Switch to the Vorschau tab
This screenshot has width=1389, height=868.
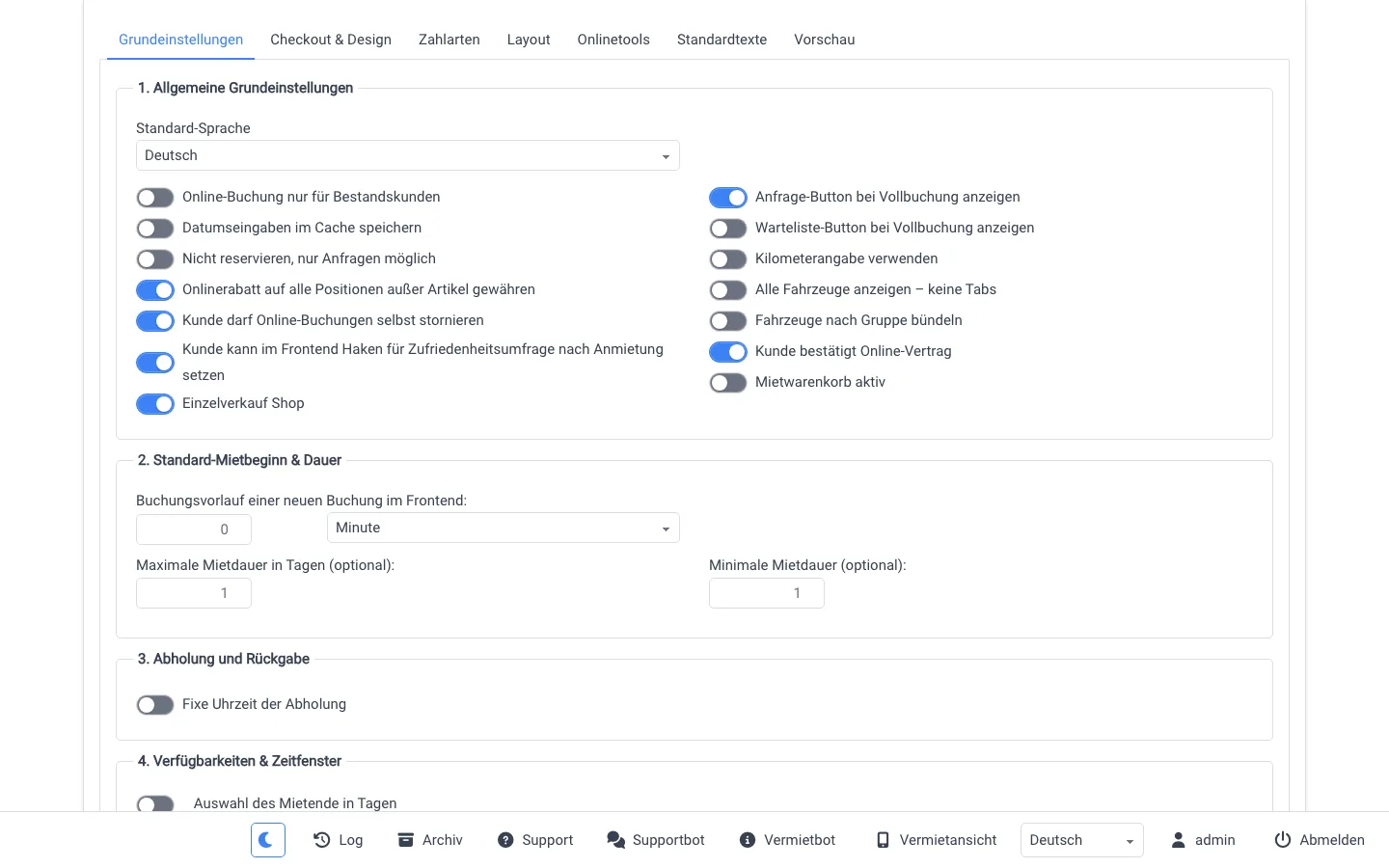point(825,40)
